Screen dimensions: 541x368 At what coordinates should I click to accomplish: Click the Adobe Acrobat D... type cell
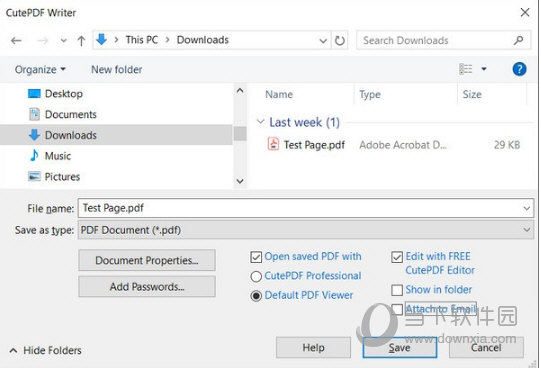coord(403,145)
